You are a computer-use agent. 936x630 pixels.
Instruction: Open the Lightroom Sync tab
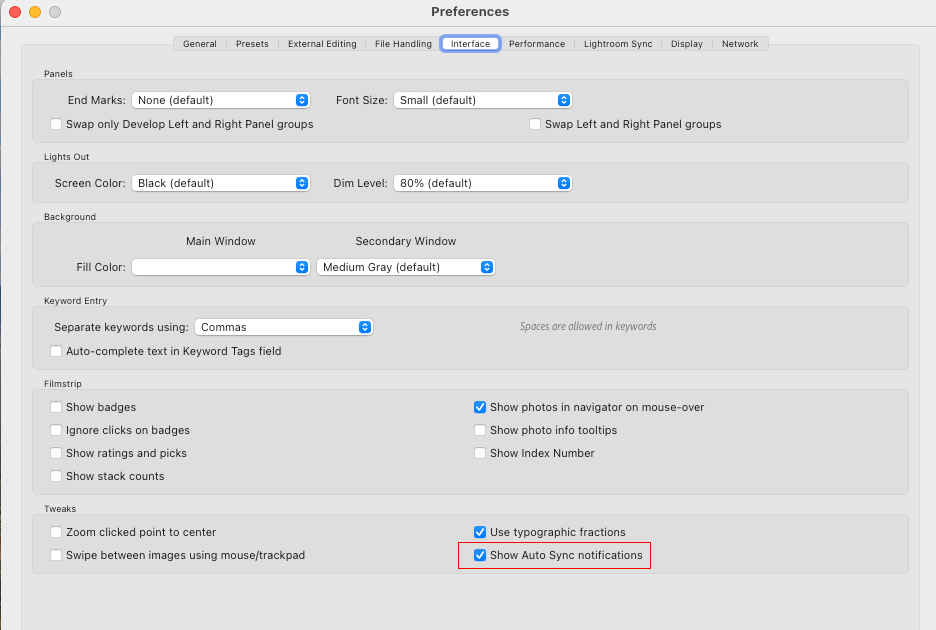click(618, 43)
